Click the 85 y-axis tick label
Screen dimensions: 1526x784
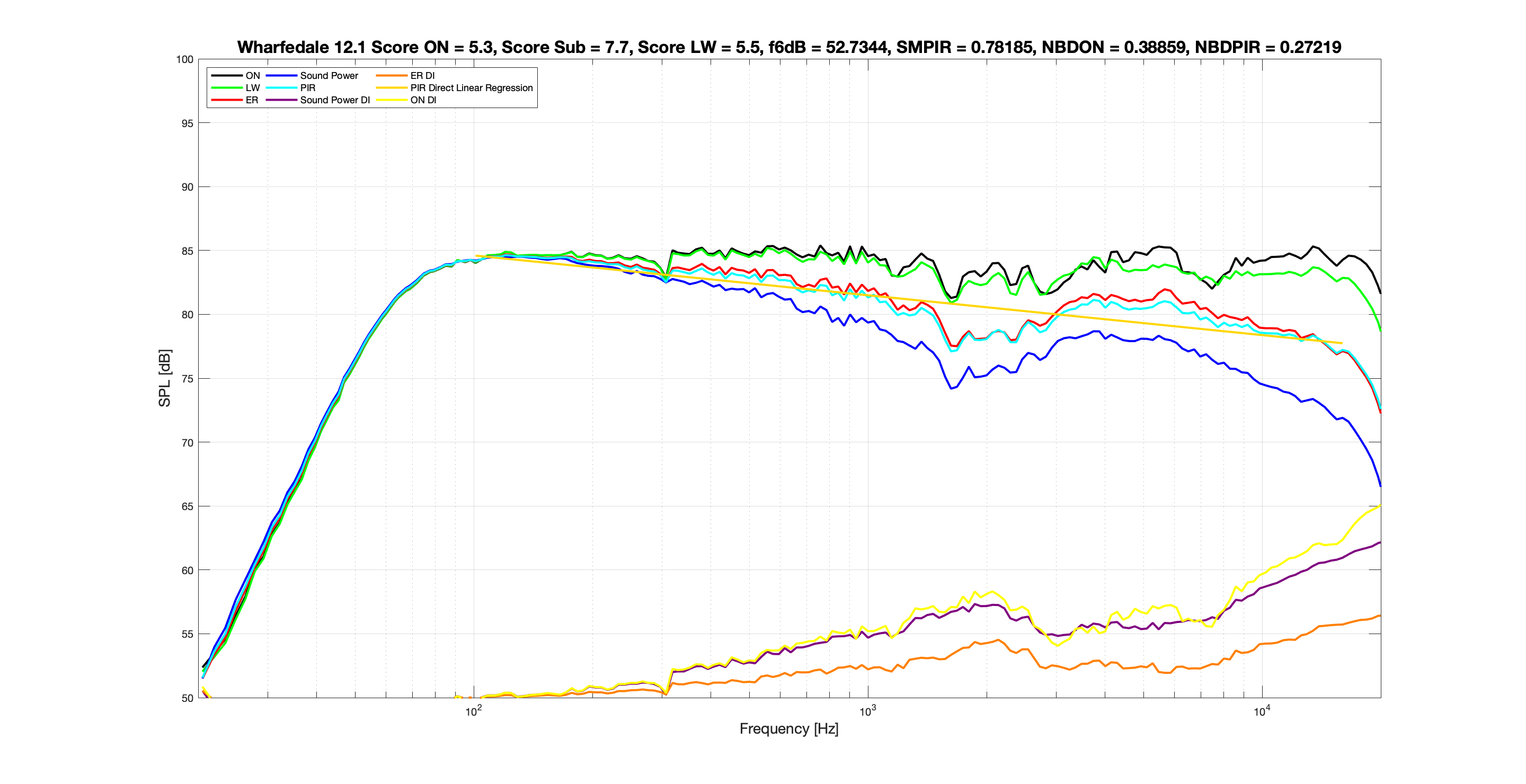[187, 251]
